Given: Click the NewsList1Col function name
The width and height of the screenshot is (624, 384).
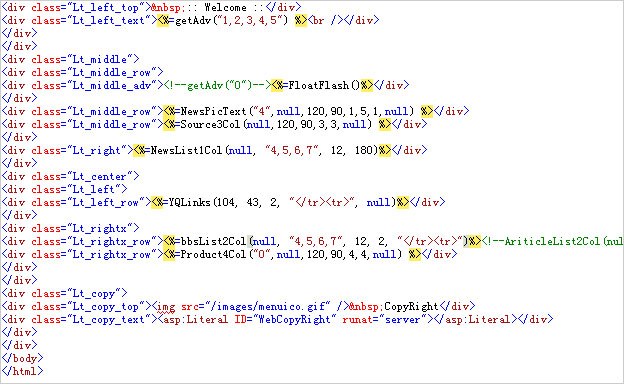Looking at the screenshot, I should (188, 150).
